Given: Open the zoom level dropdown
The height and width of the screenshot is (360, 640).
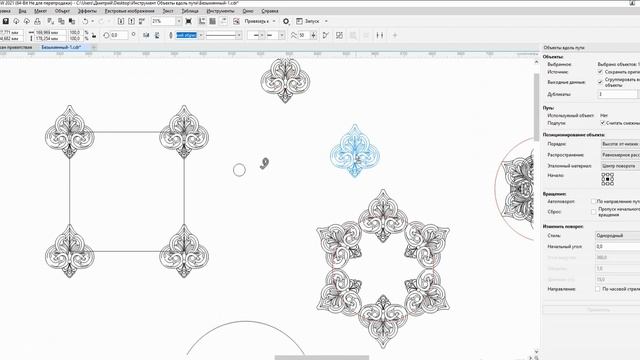Looking at the screenshot, I should click(x=179, y=21).
